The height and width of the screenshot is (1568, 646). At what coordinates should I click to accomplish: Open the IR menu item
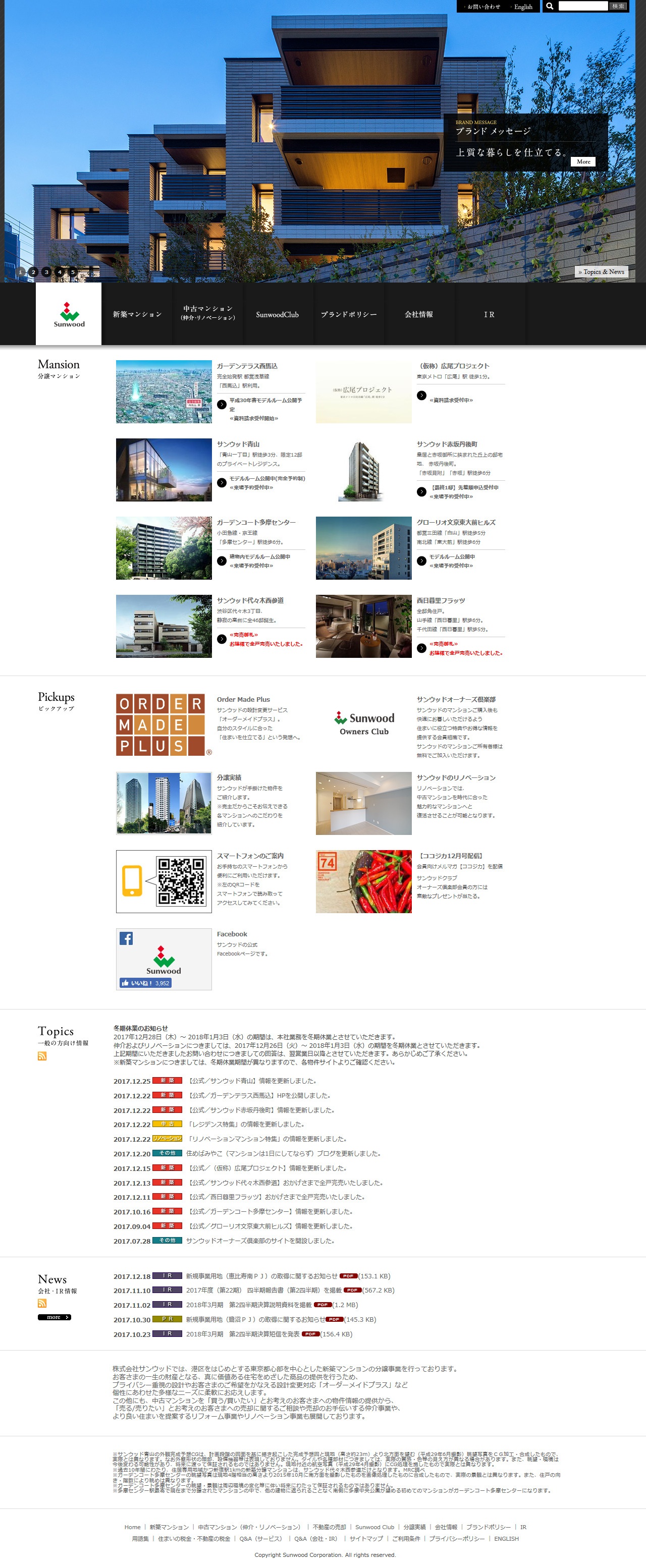coord(490,314)
